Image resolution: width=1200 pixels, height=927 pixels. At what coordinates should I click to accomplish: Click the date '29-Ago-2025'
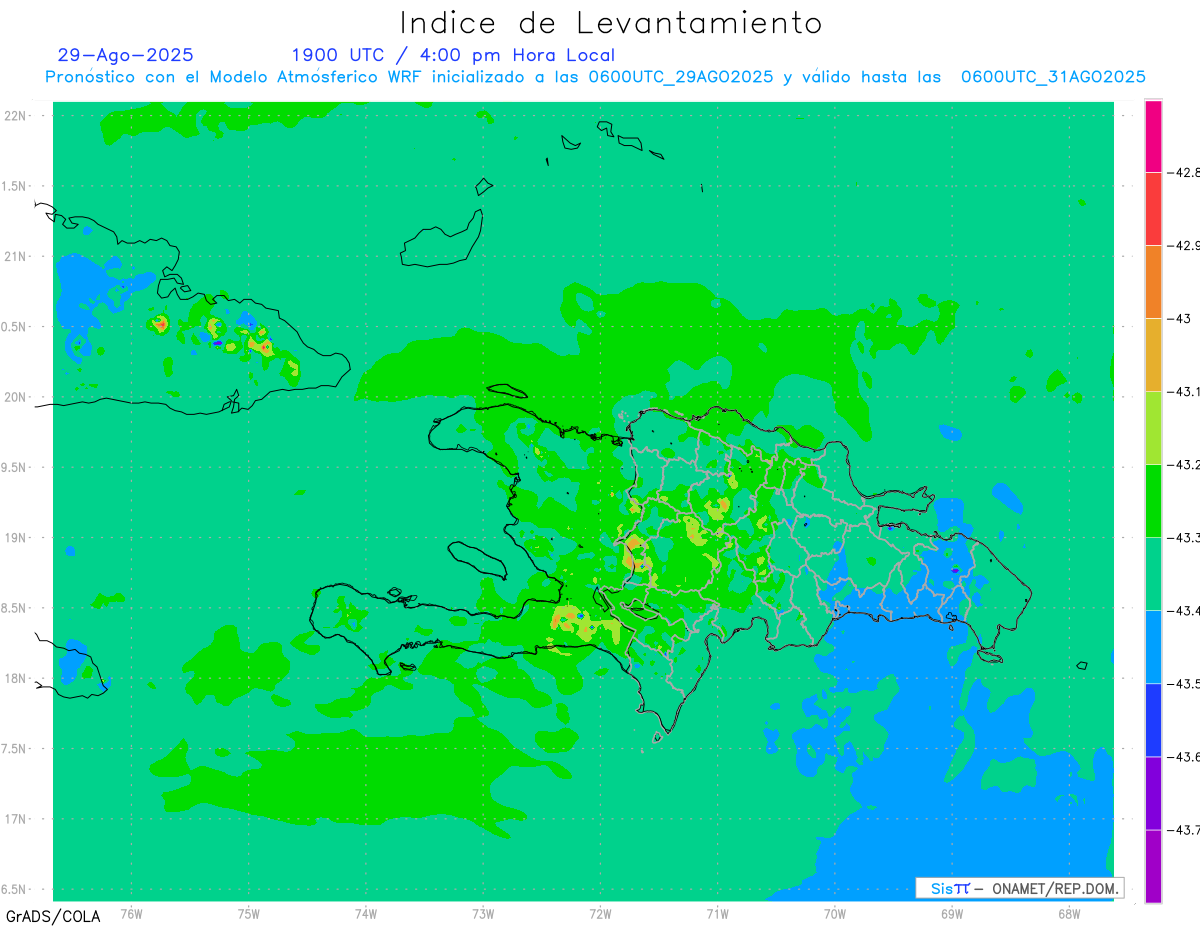click(126, 55)
